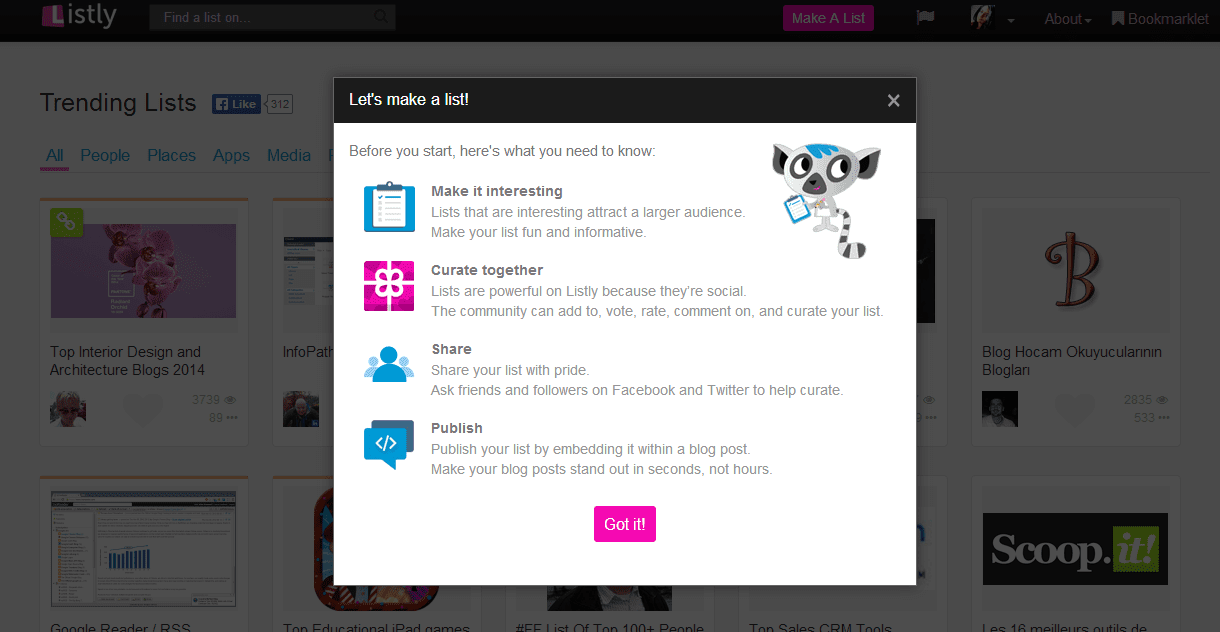Click the pink Curate together icon
Screen dimensions: 1220x632
tap(389, 286)
